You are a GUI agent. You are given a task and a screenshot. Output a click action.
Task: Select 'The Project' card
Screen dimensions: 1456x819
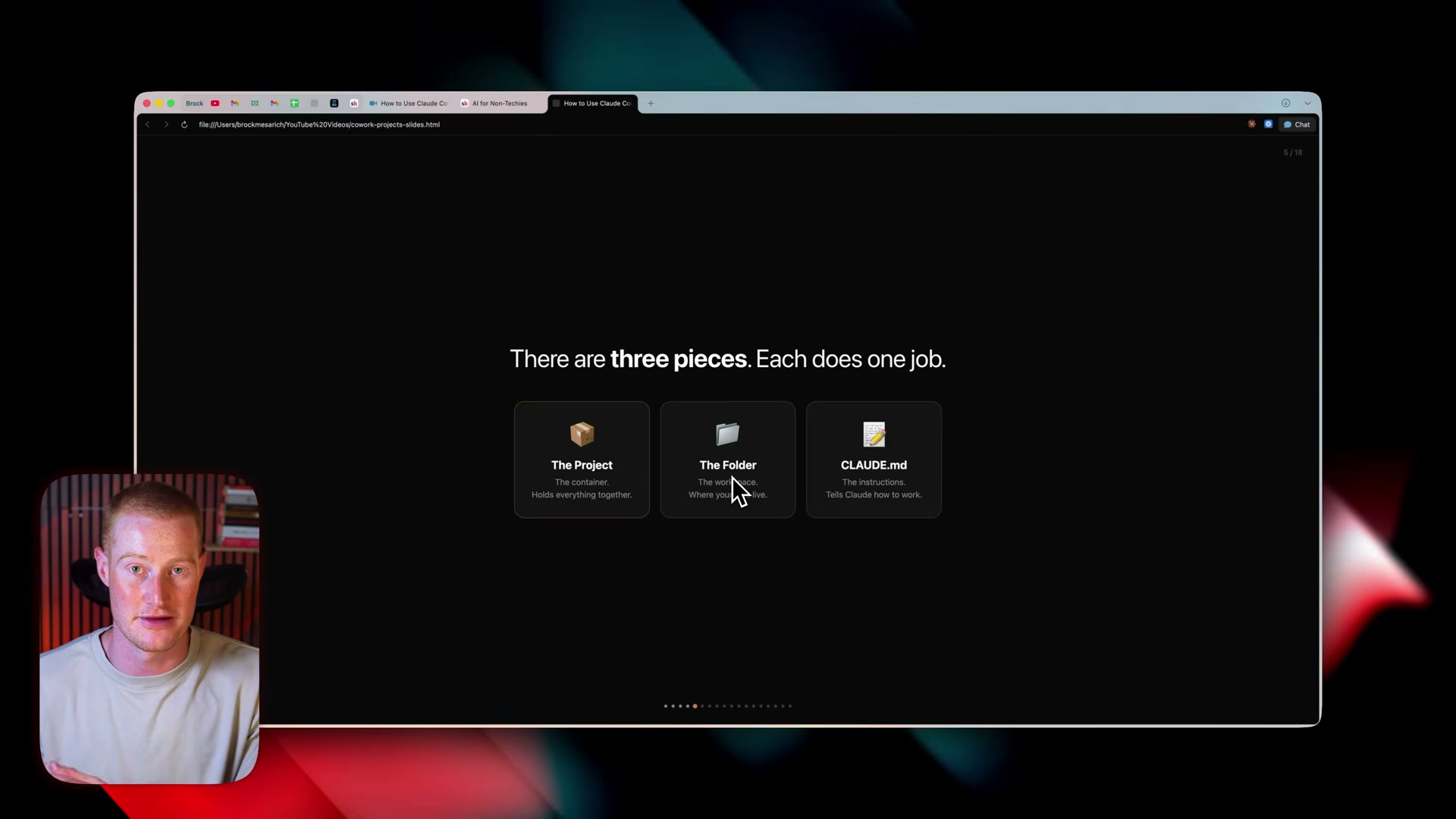582,460
